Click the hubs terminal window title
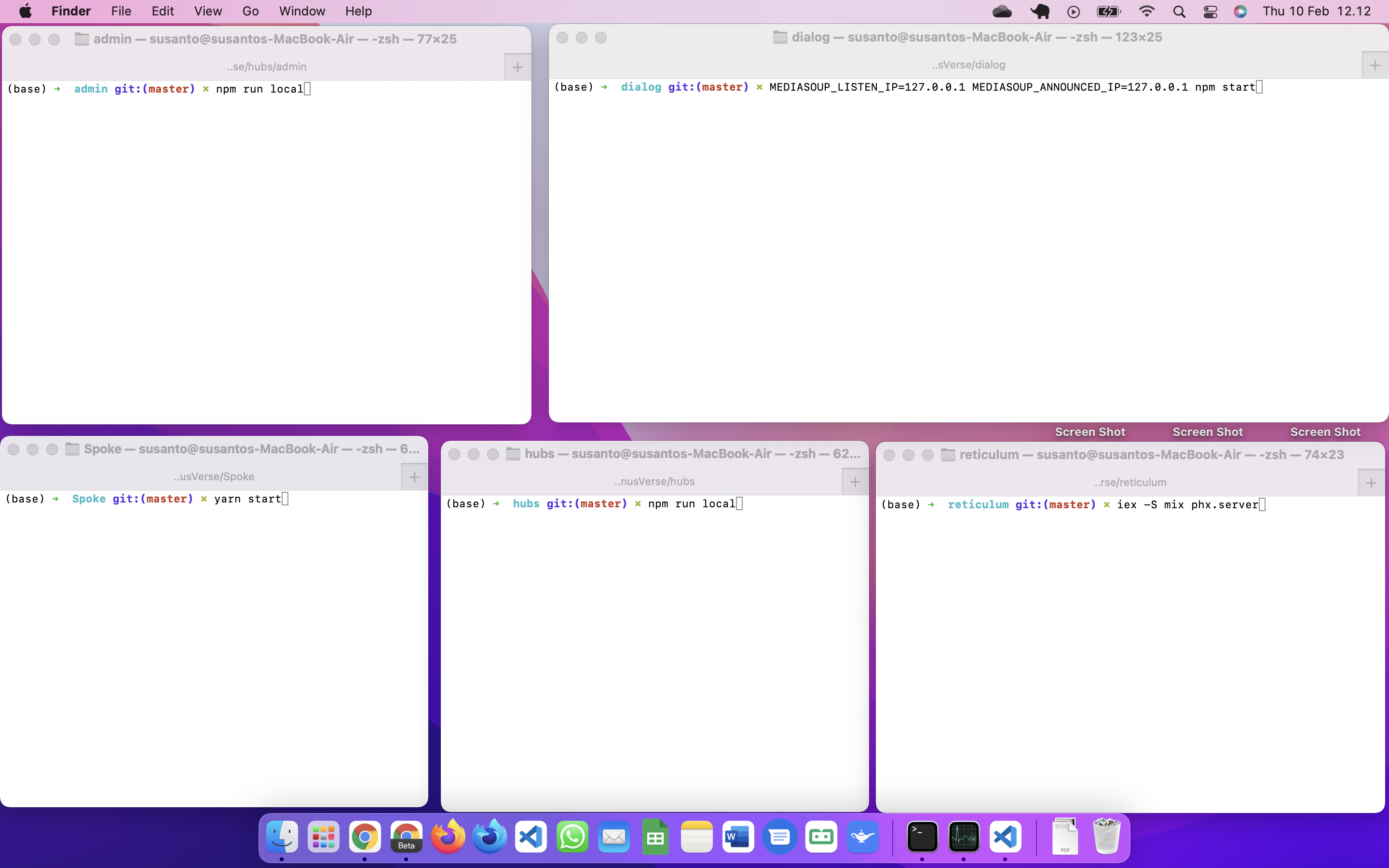The height and width of the screenshot is (868, 1389). pyautogui.click(x=692, y=453)
